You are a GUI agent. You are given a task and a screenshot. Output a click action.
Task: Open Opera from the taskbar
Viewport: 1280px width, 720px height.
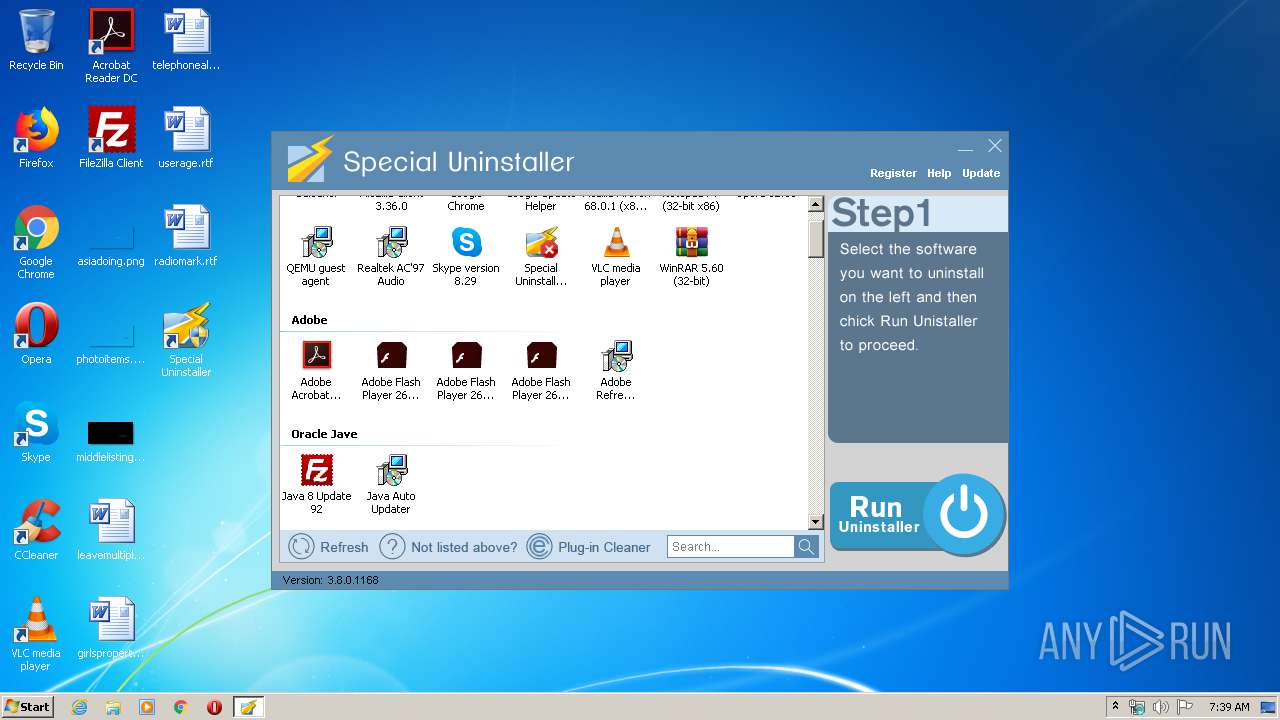pyautogui.click(x=214, y=707)
